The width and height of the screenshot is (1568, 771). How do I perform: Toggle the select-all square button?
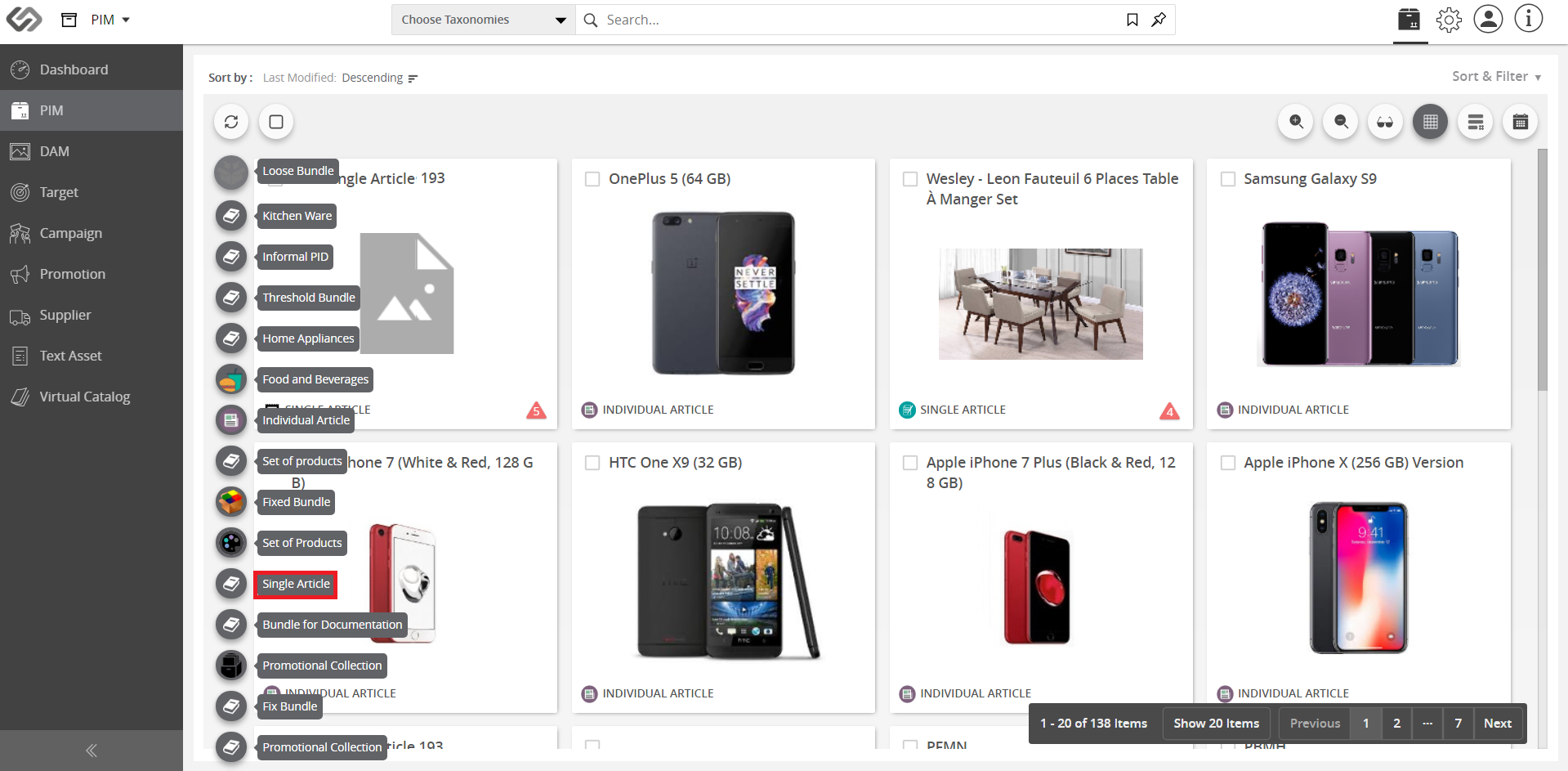pos(276,122)
